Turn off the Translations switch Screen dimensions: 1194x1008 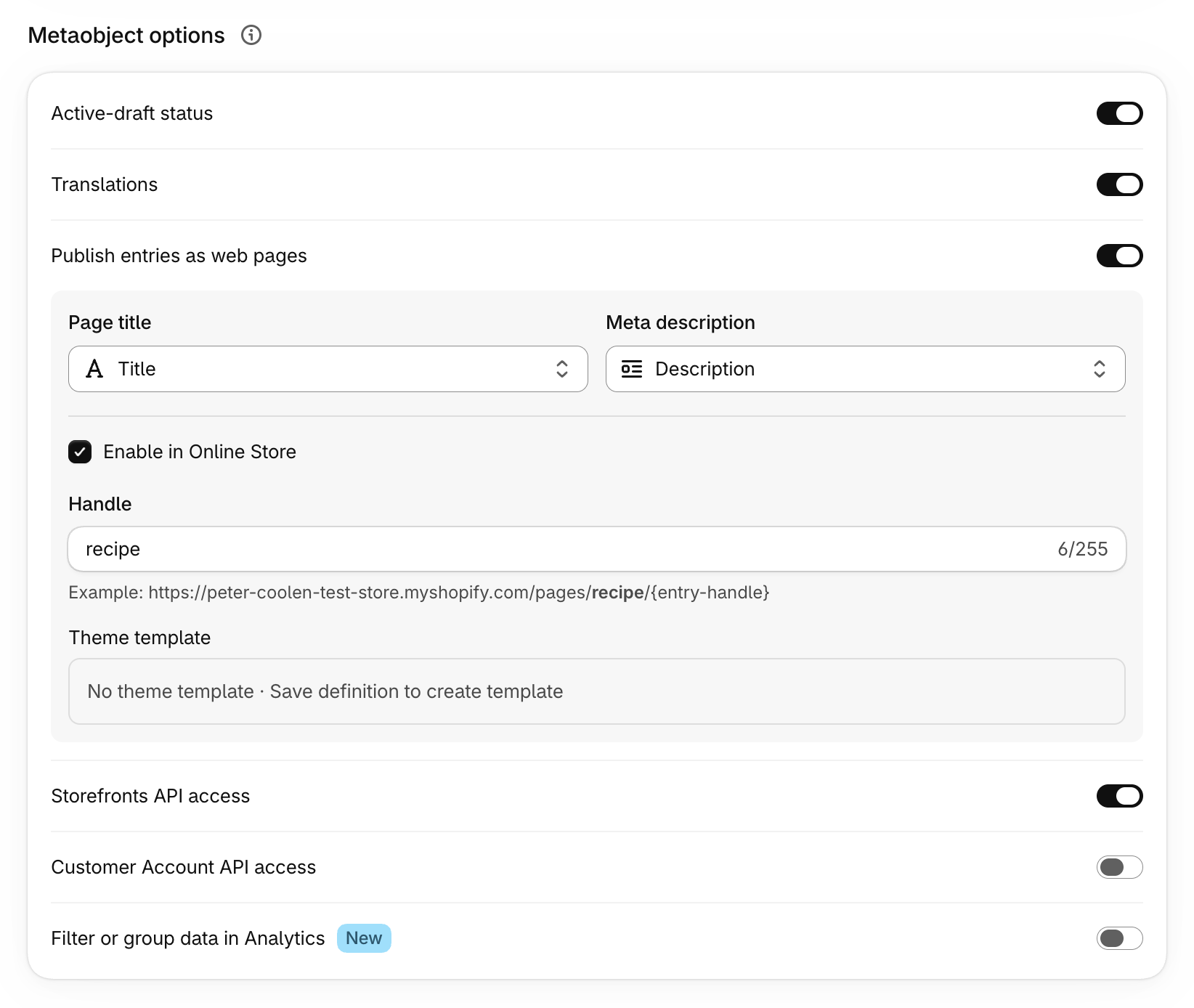(x=1119, y=184)
